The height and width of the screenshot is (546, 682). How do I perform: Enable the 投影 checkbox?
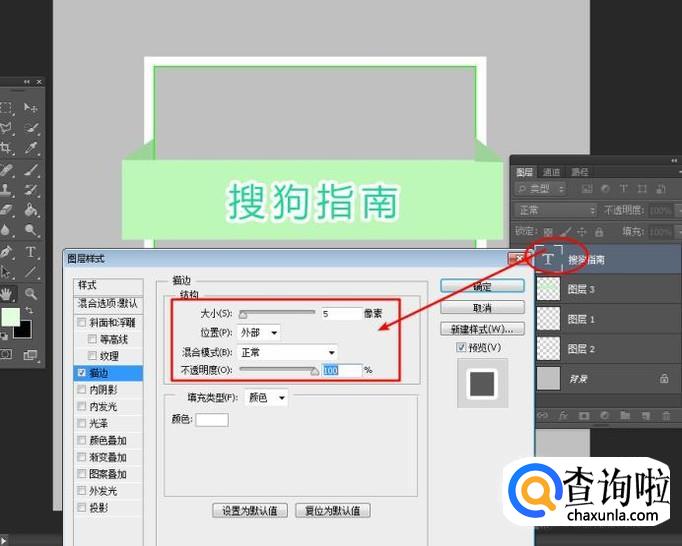point(81,507)
